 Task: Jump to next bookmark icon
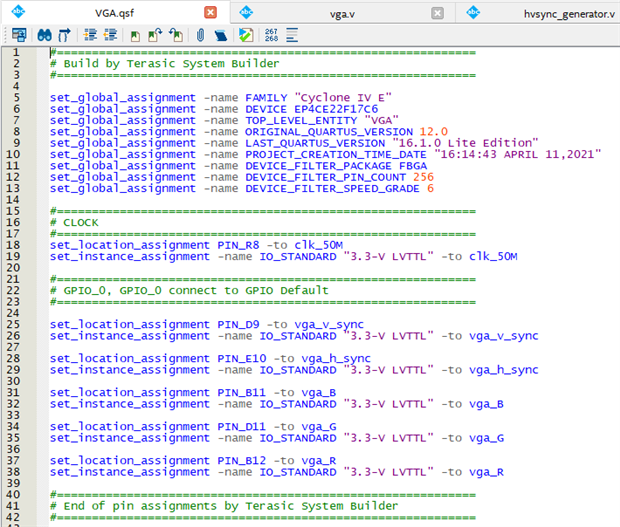point(155,35)
